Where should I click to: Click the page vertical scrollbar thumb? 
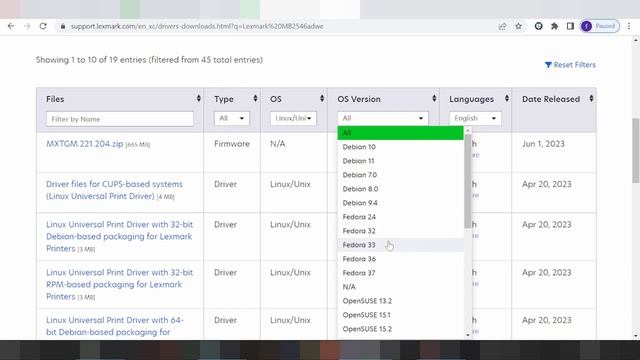[x=636, y=151]
